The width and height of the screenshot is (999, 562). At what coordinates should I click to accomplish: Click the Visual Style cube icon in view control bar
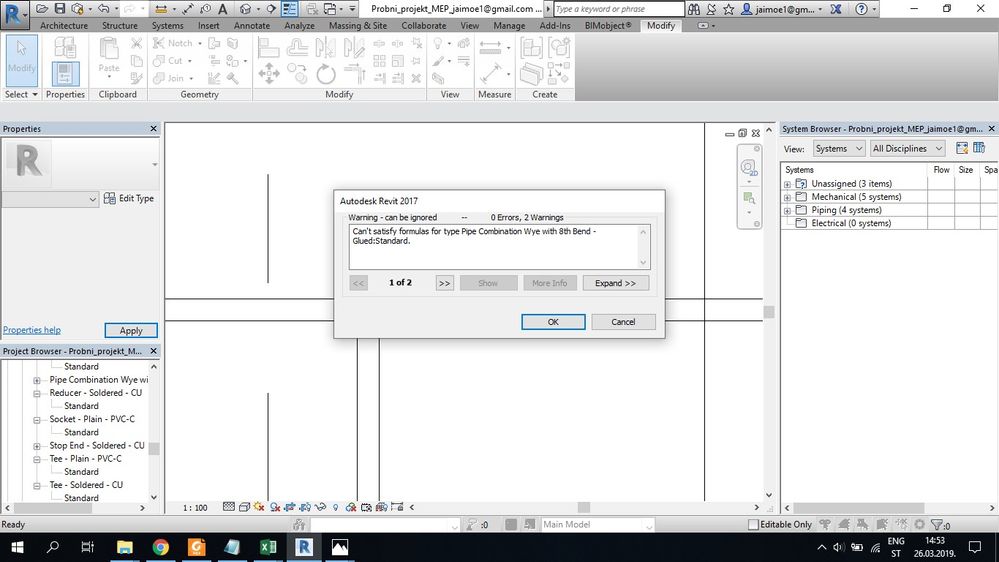click(244, 507)
